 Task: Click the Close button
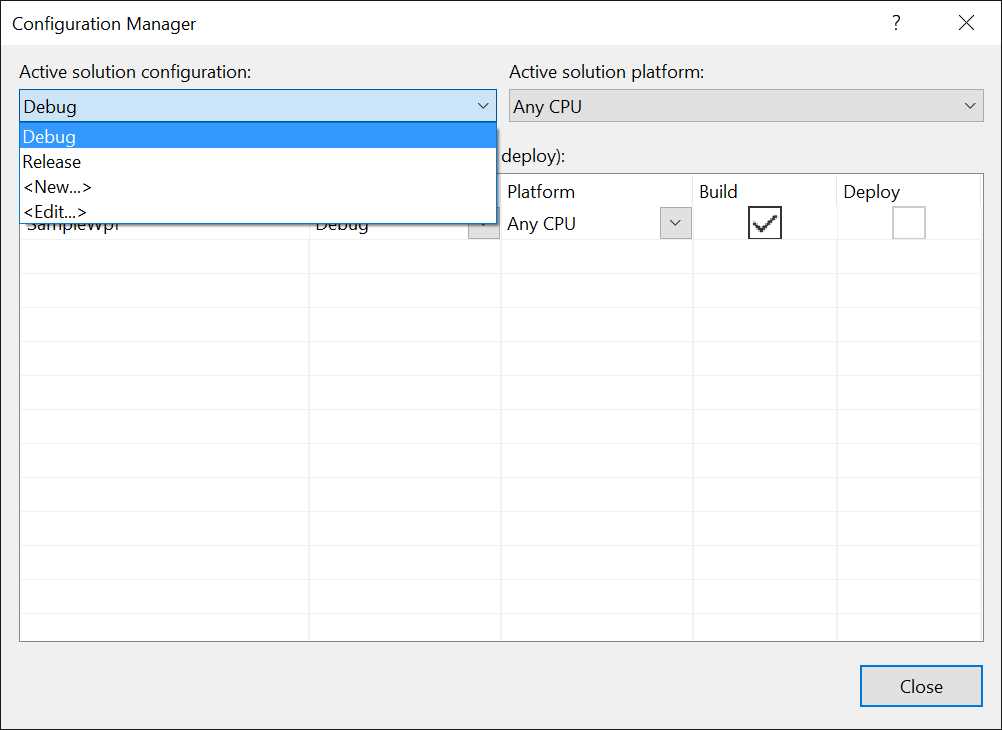click(920, 686)
